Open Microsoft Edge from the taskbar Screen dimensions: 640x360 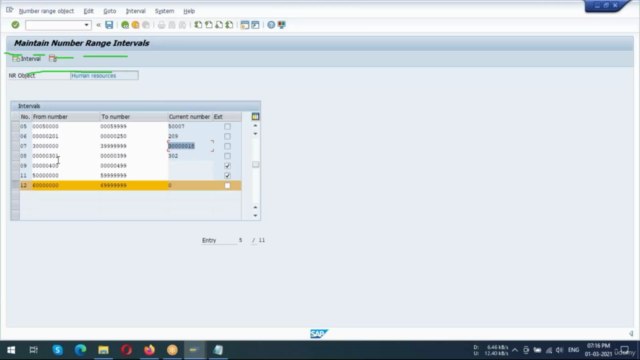tap(80, 350)
